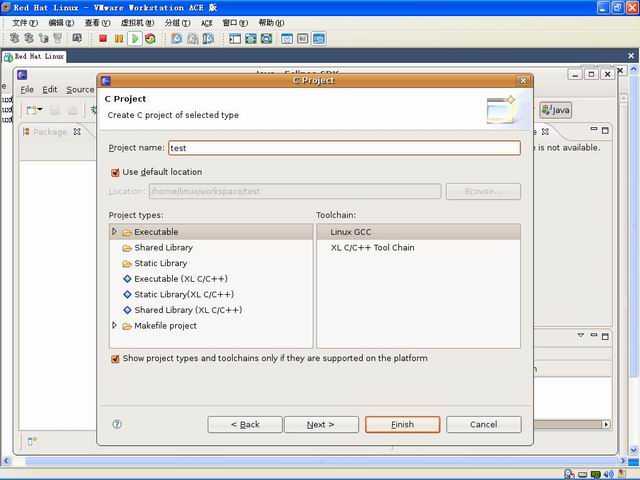Open the New wizard dropdown arrow
This screenshot has width=640, height=480.
[40, 109]
